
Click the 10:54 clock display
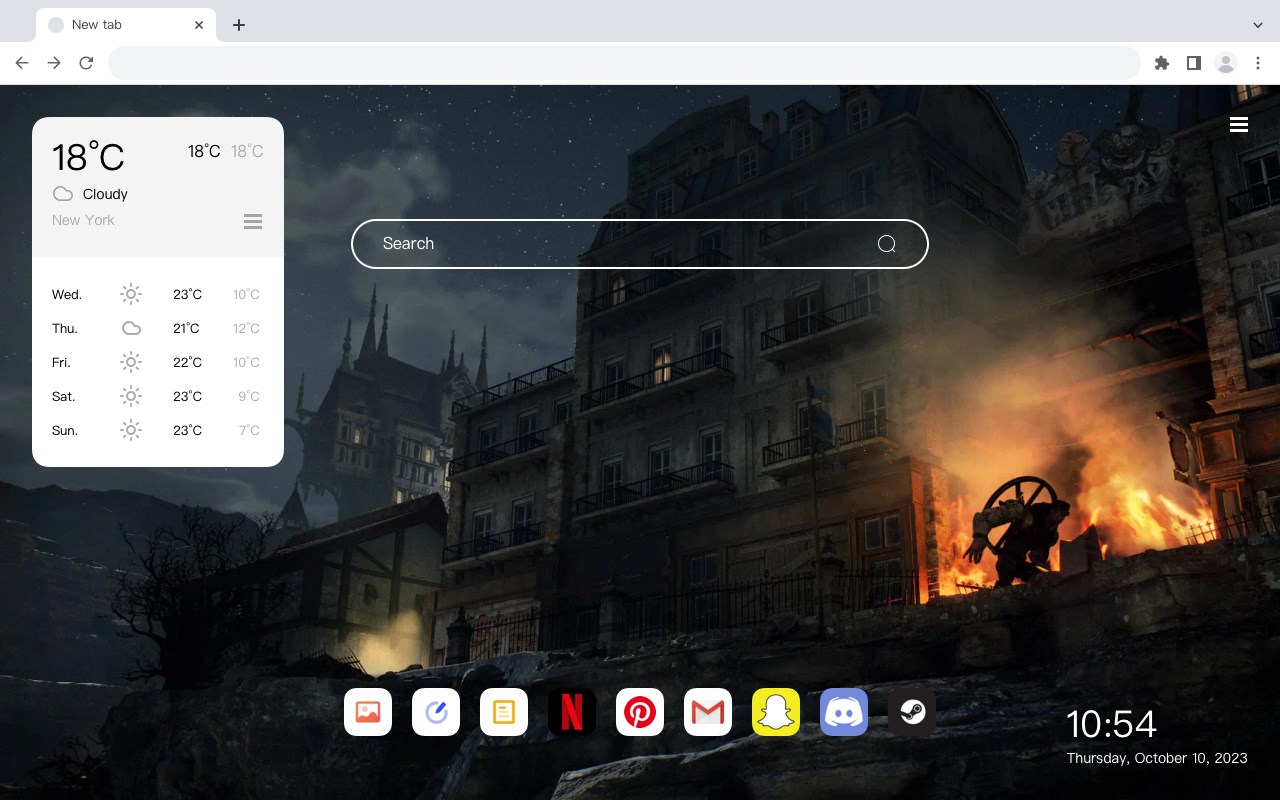(1111, 724)
